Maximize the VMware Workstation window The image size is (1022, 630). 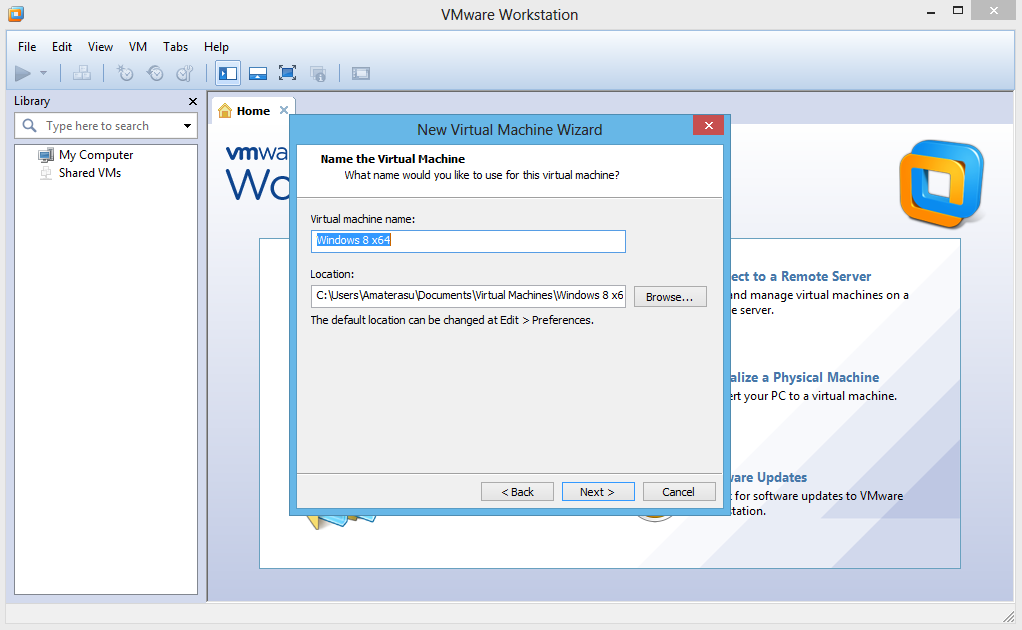pyautogui.click(x=958, y=11)
